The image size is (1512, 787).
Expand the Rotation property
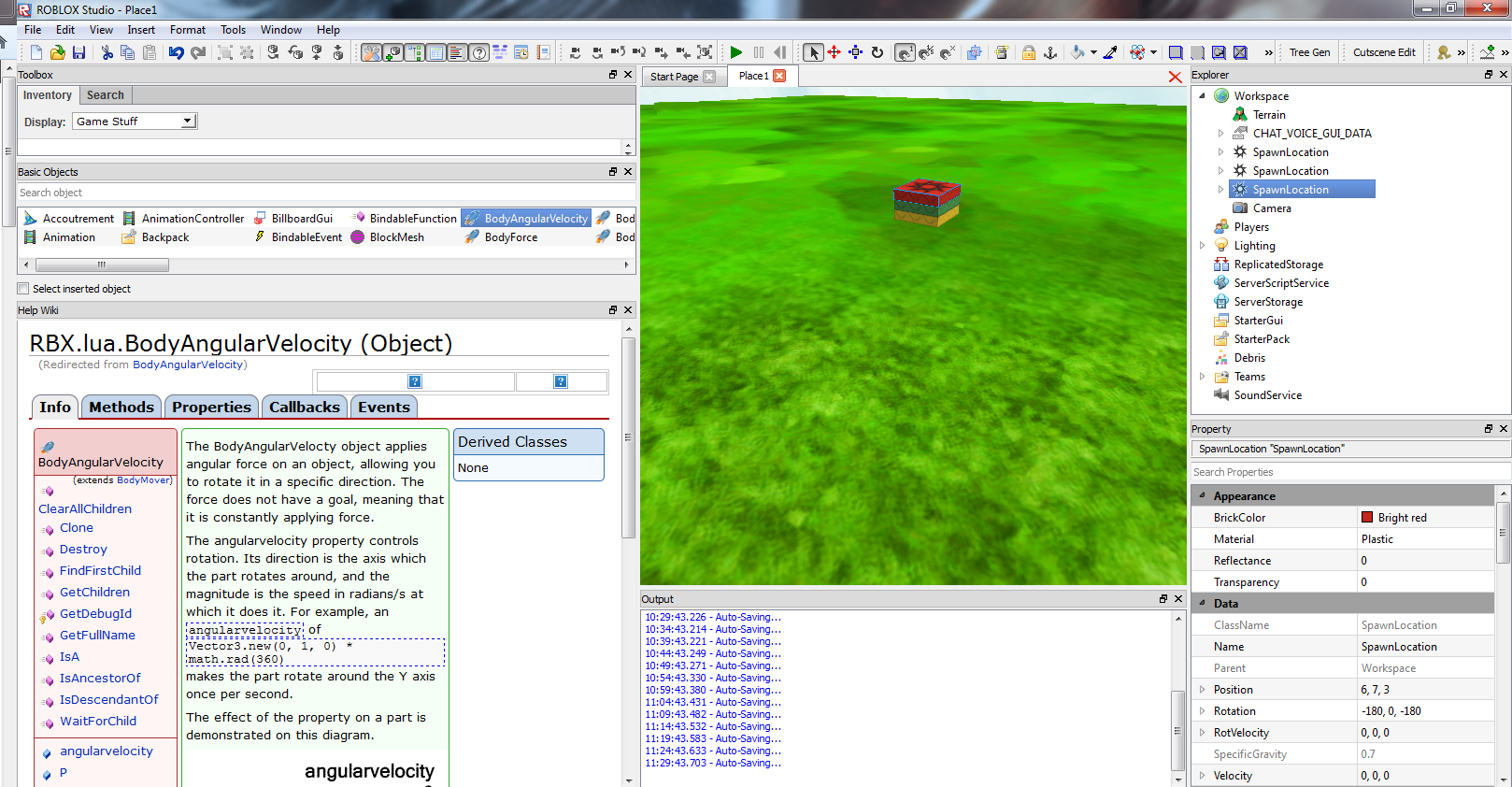click(x=1202, y=711)
